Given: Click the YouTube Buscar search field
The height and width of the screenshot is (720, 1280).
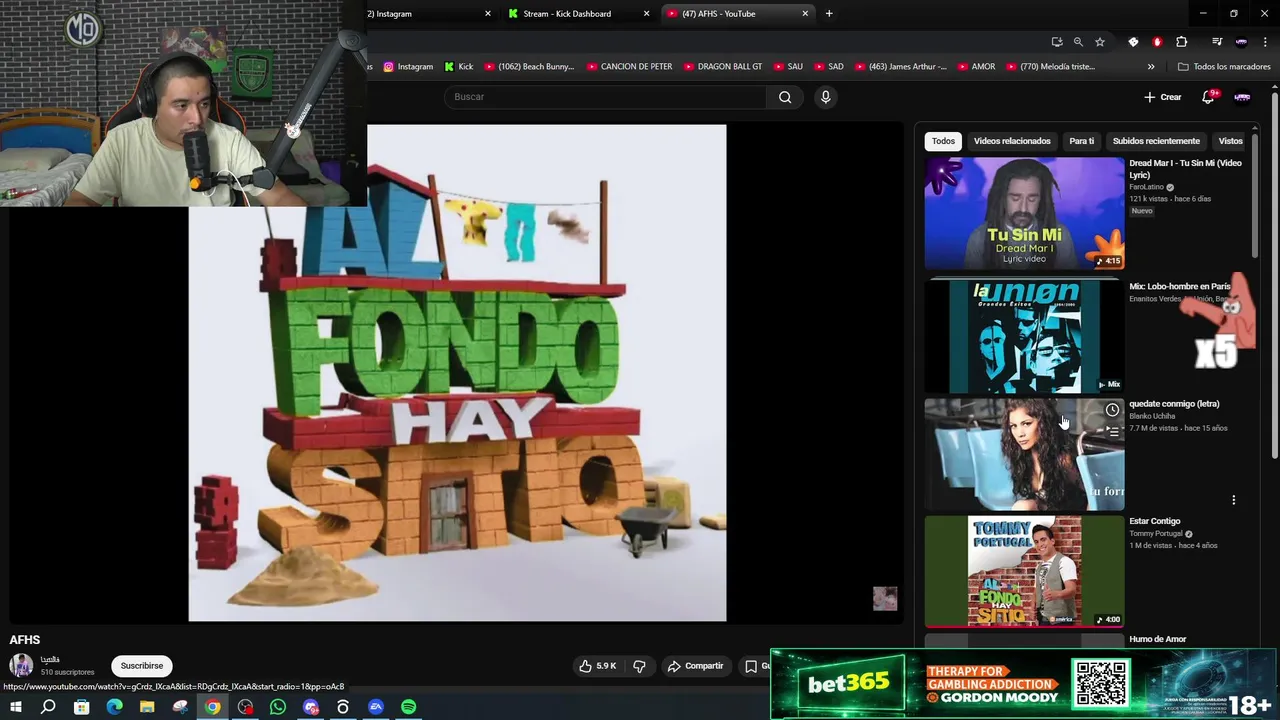Looking at the screenshot, I should [x=605, y=97].
